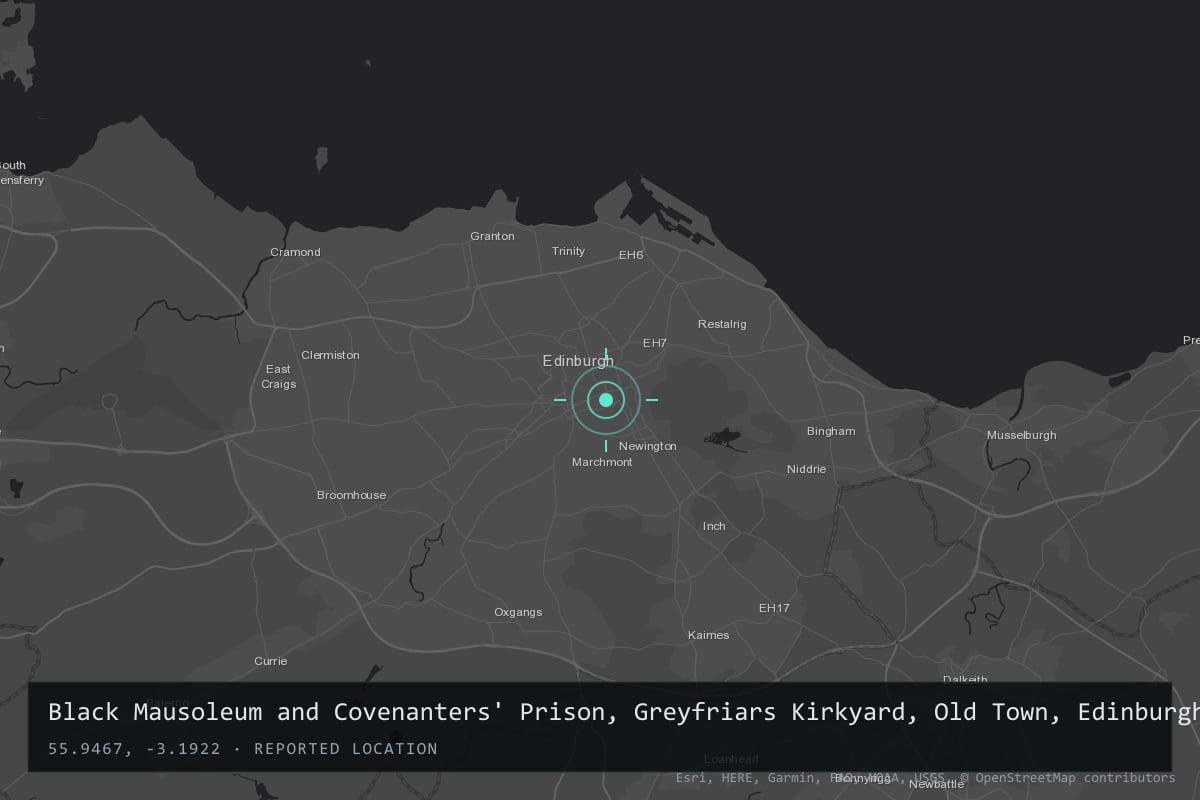Click the Bingham place label
The image size is (1200, 800).
pyautogui.click(x=832, y=431)
